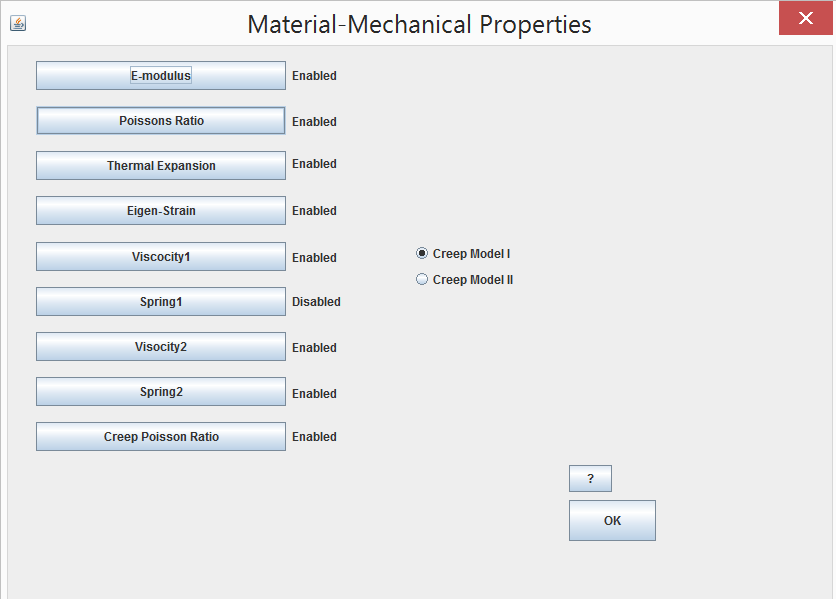Close the Material-Mechanical Properties window
Image resolution: width=836 pixels, height=599 pixels.
[806, 18]
